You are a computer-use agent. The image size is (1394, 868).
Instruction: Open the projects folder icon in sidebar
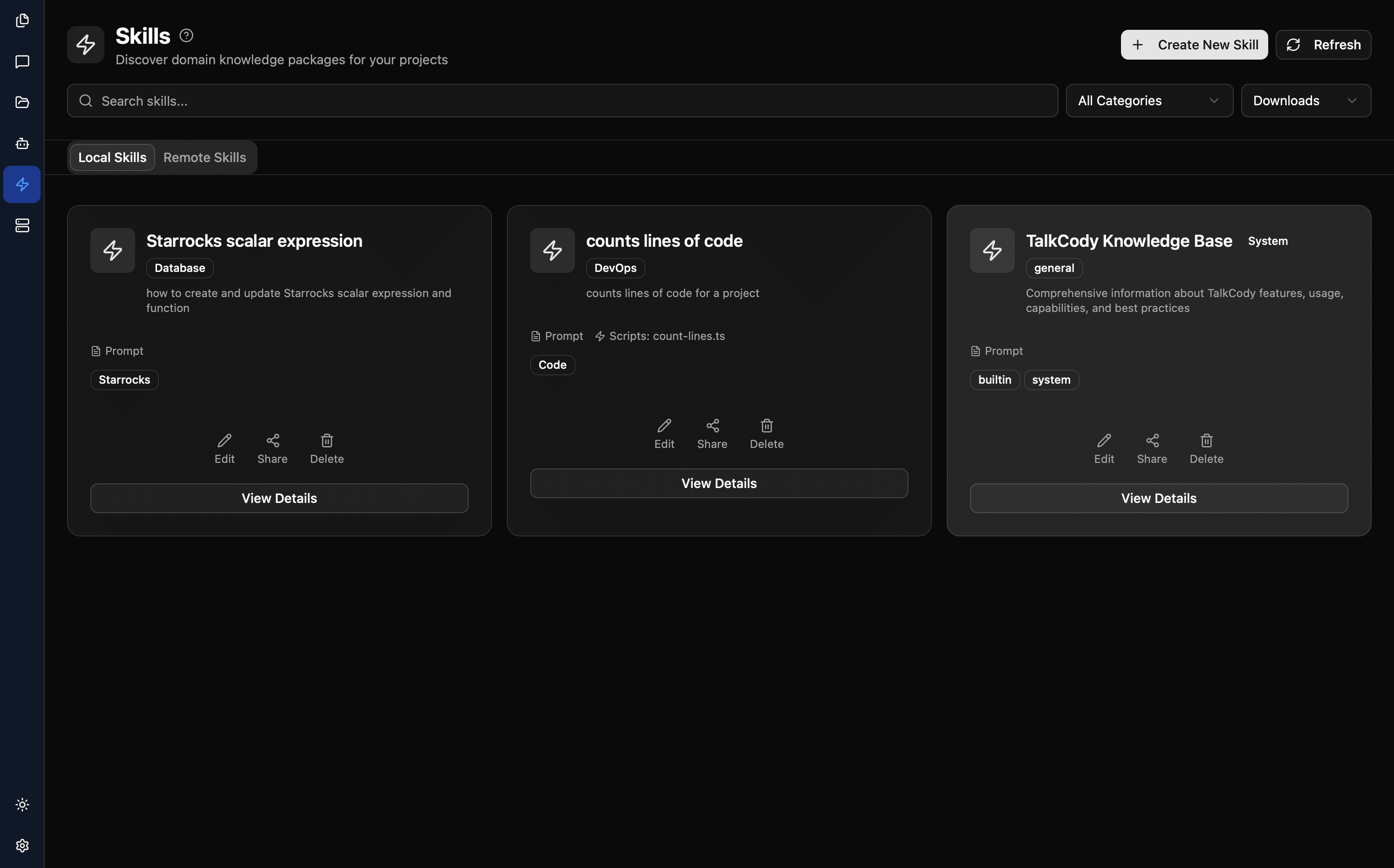(22, 102)
